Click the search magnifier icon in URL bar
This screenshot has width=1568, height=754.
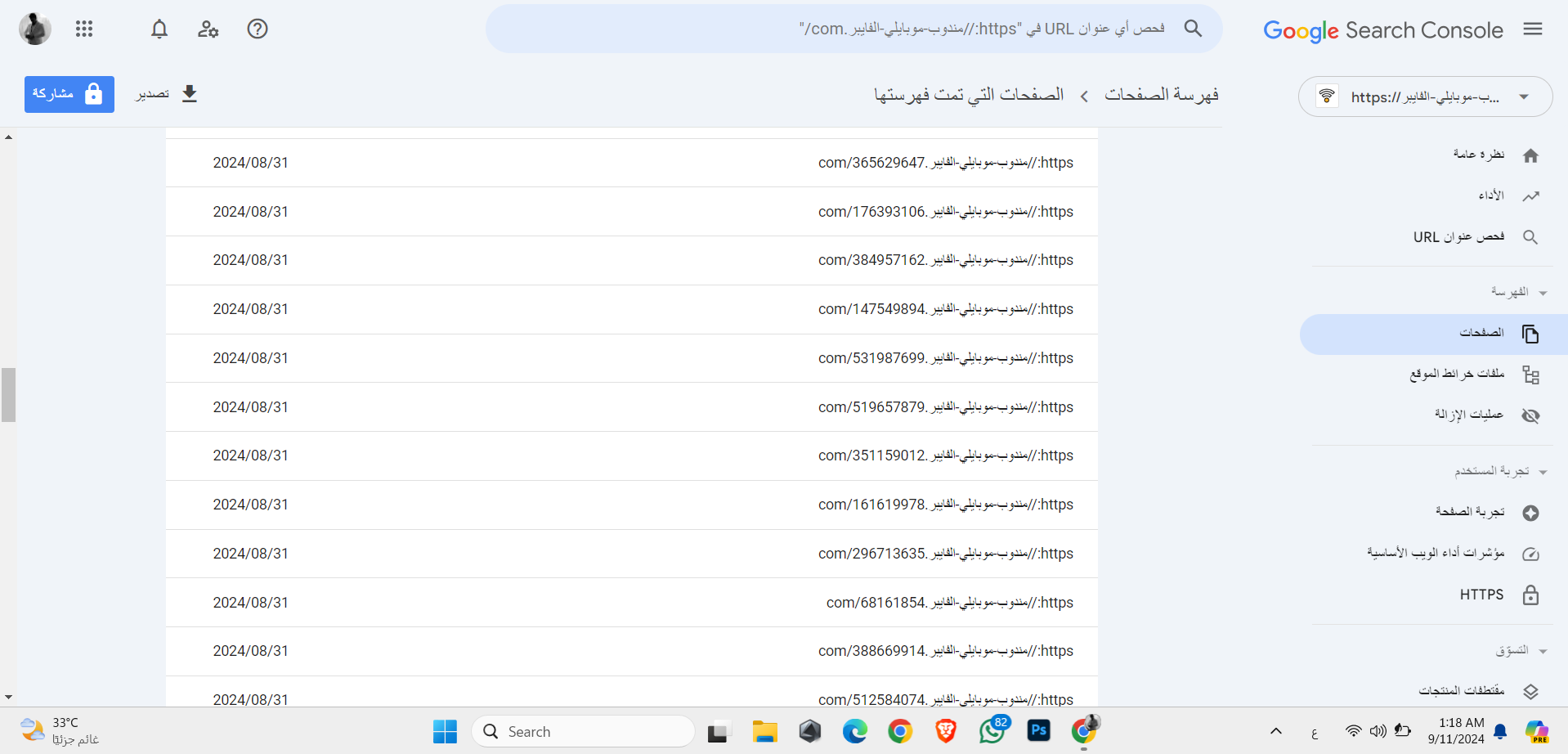1193,29
